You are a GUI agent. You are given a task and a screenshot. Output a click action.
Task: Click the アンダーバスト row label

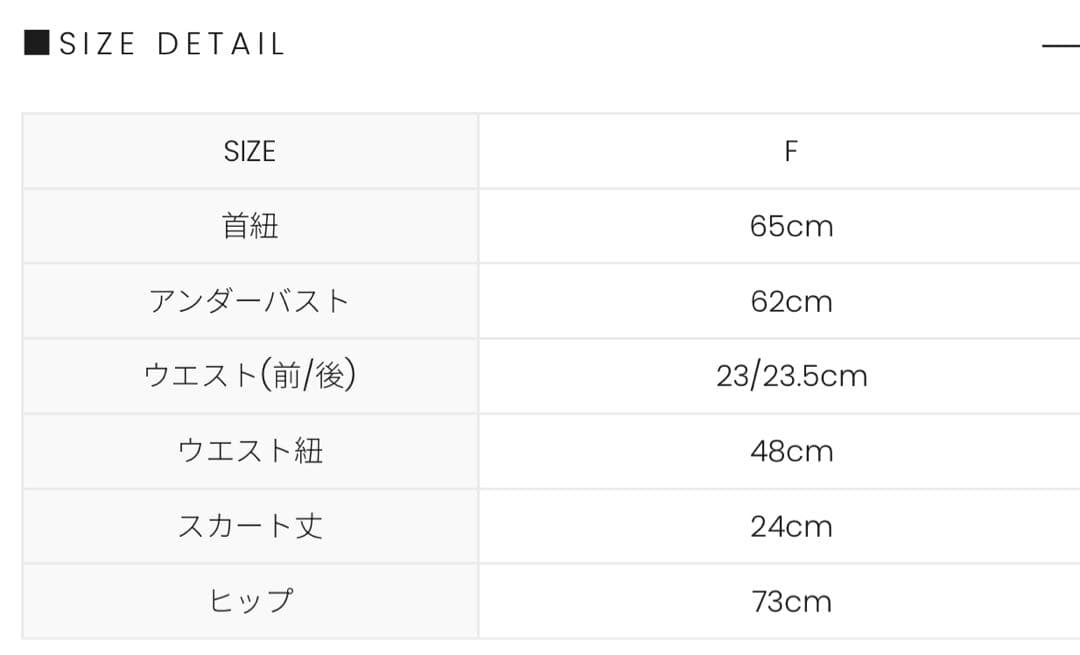[250, 301]
